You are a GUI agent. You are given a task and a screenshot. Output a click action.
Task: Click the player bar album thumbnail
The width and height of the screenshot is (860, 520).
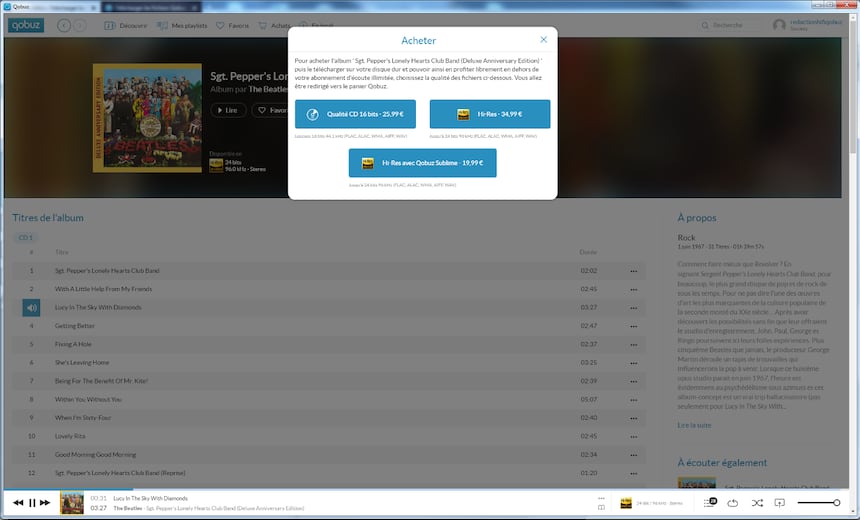click(72, 503)
